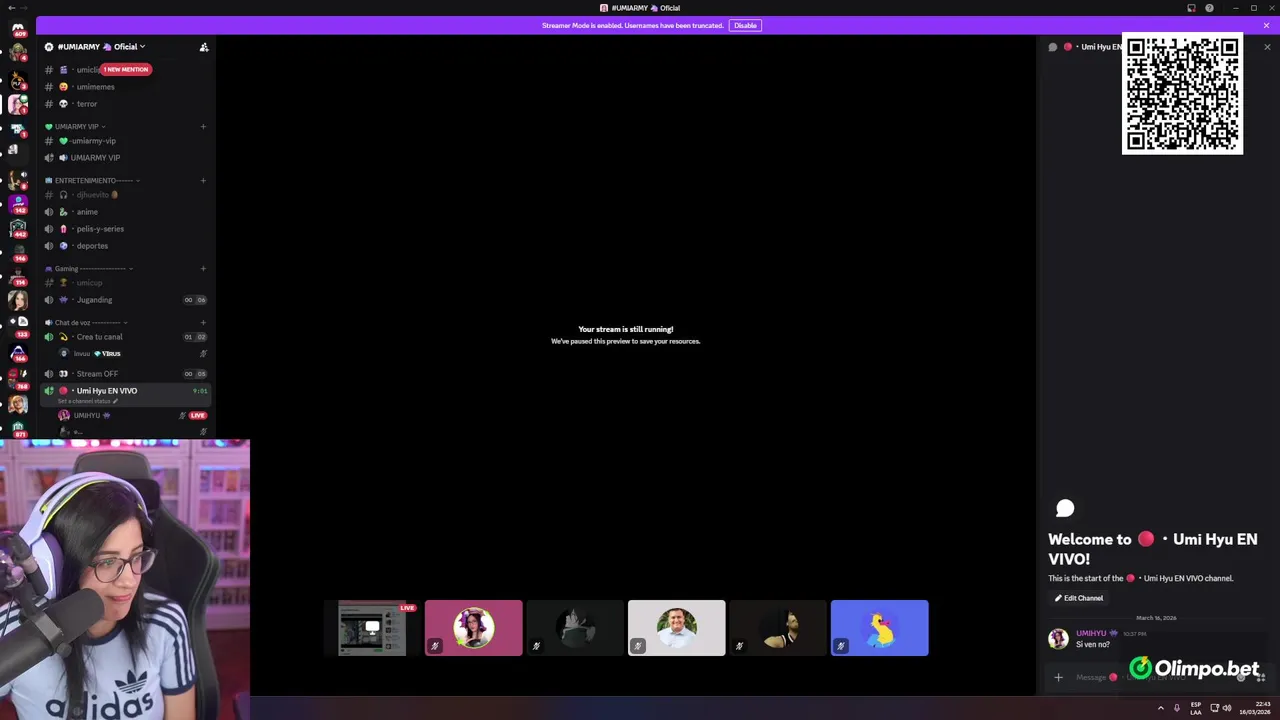Add a channel to the Gaming category
The height and width of the screenshot is (720, 1280).
[x=203, y=269]
